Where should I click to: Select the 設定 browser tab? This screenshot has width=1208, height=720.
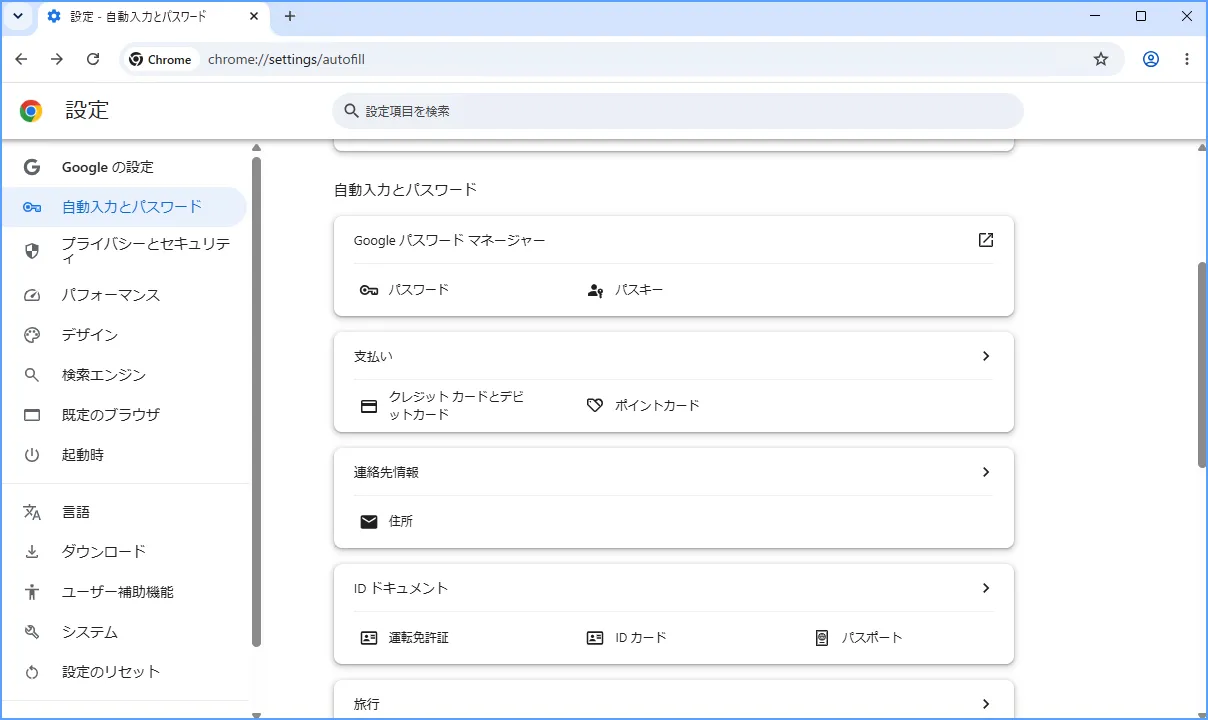pyautogui.click(x=154, y=17)
